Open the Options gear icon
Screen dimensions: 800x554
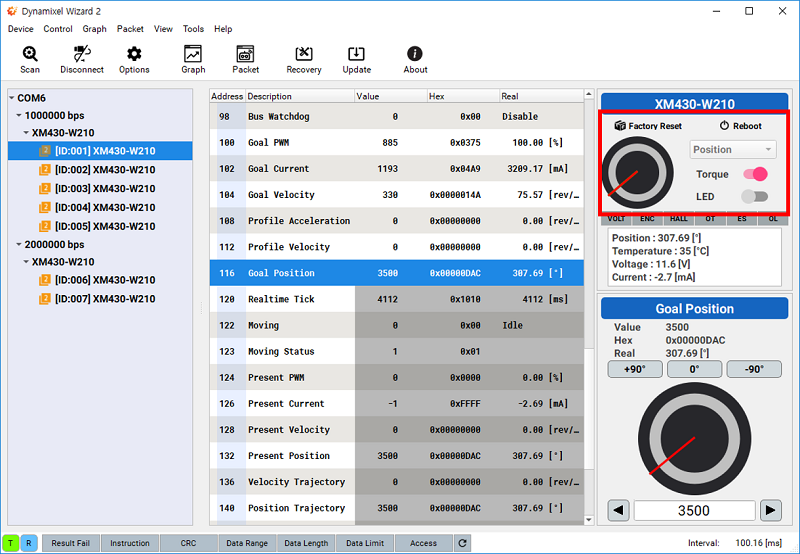[134, 59]
